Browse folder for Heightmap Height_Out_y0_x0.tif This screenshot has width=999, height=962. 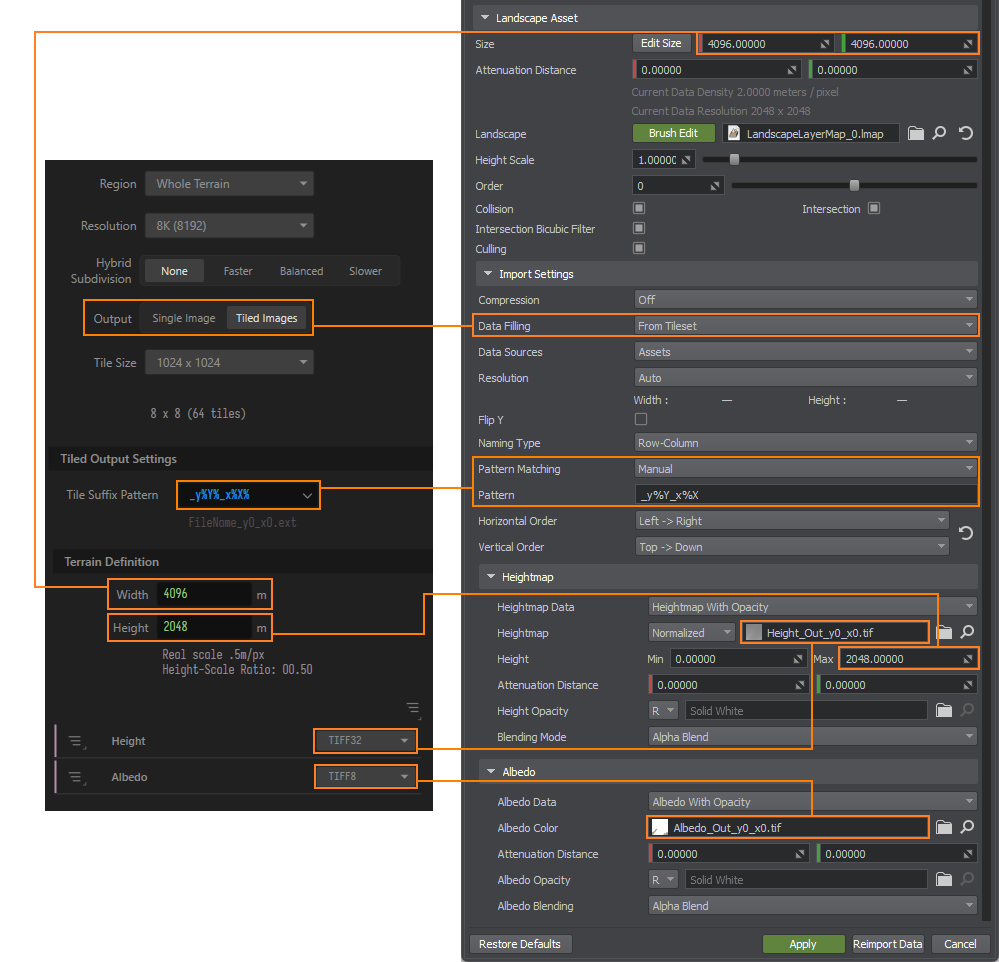pyautogui.click(x=944, y=632)
